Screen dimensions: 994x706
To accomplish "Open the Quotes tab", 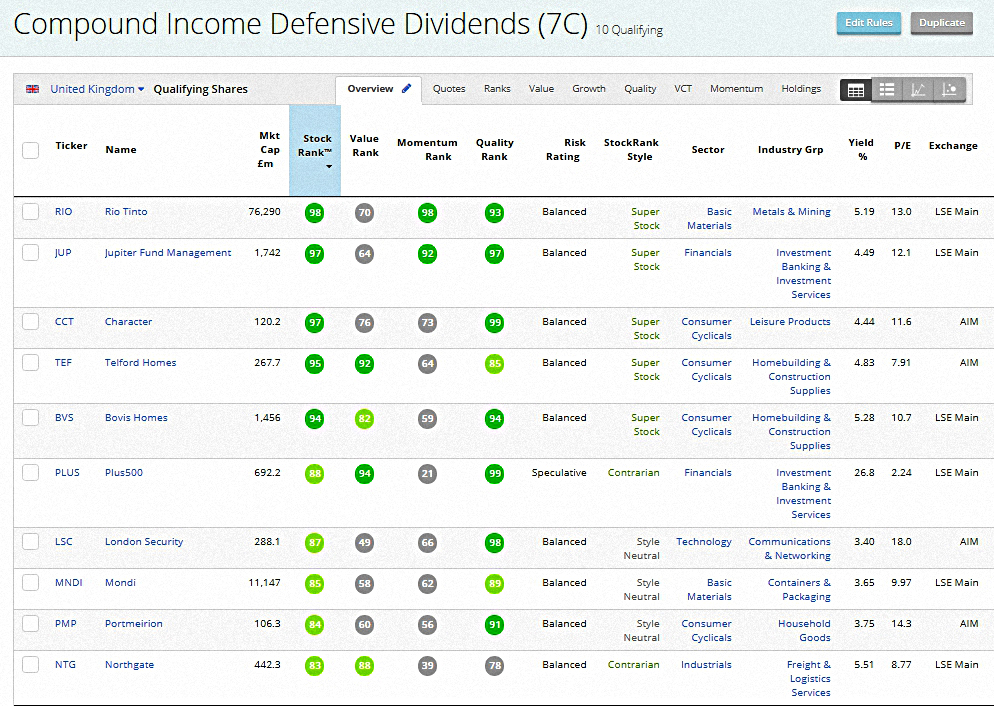I will tap(449, 89).
